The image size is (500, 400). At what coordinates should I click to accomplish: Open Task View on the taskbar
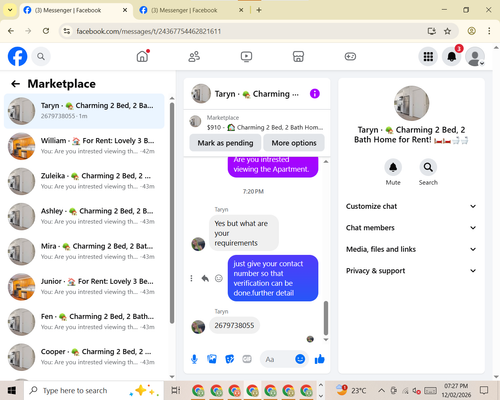tap(176, 390)
